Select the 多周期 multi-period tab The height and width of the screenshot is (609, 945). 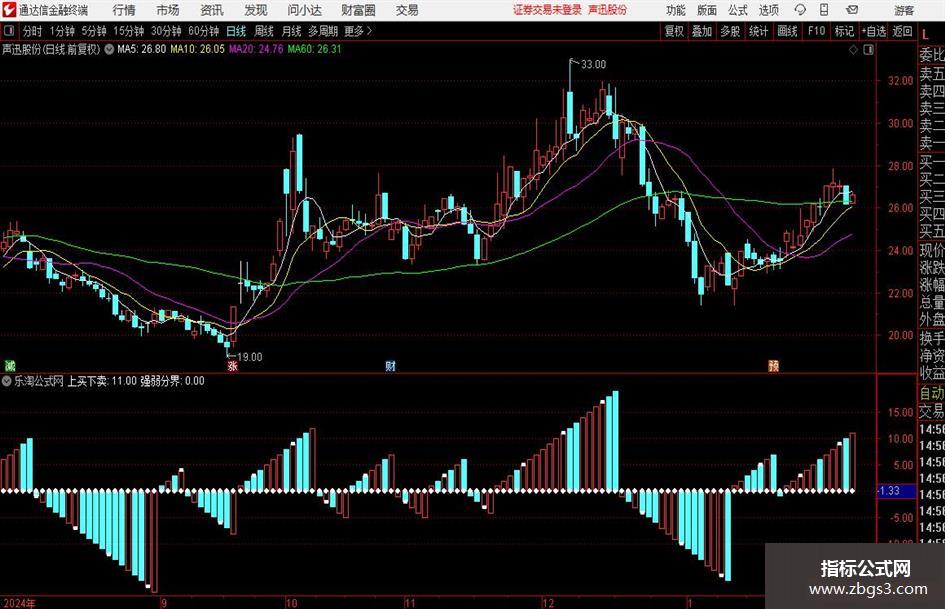[x=323, y=31]
